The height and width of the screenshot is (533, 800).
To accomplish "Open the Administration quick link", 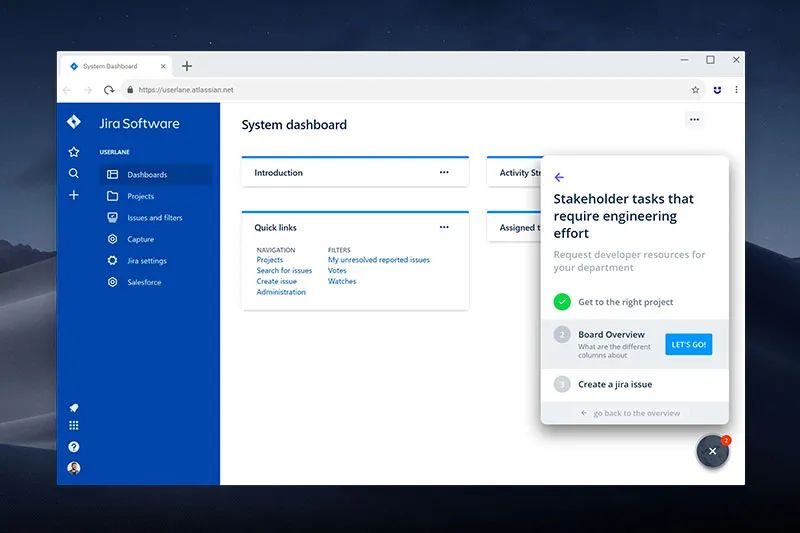I will pyautogui.click(x=281, y=292).
